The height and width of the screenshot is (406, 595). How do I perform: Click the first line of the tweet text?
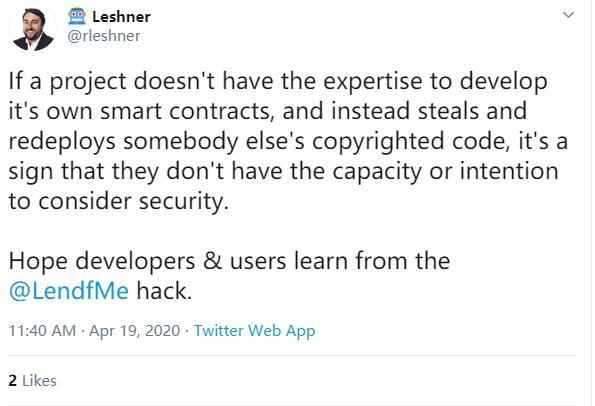point(278,82)
